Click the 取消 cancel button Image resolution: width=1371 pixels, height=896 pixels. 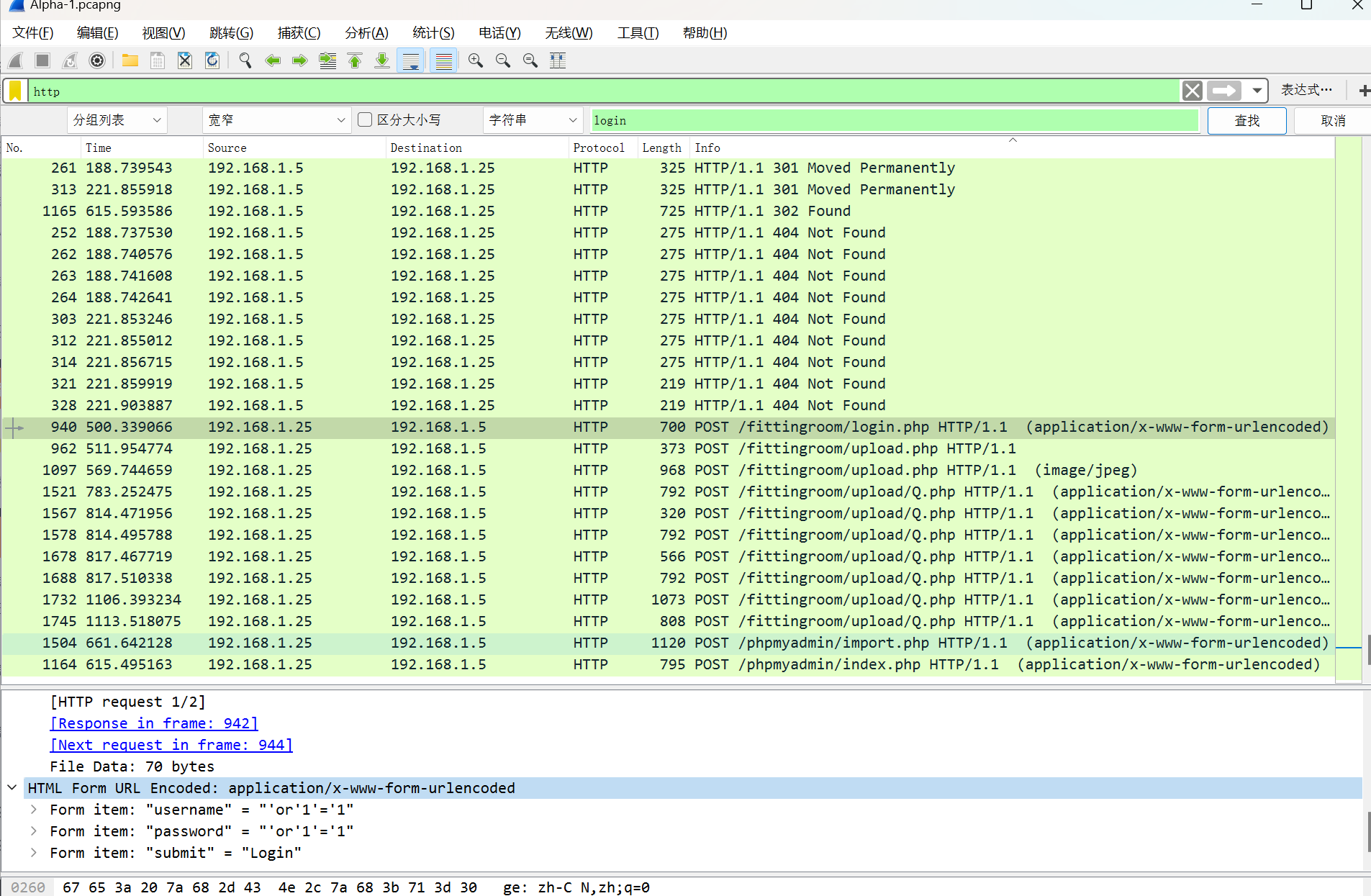[1333, 120]
